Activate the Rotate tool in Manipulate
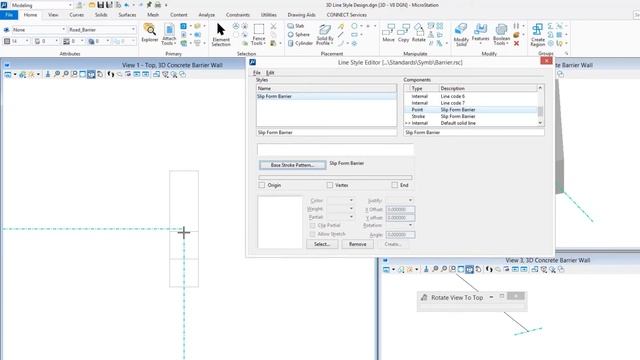This screenshot has height=360, width=640. click(x=418, y=33)
